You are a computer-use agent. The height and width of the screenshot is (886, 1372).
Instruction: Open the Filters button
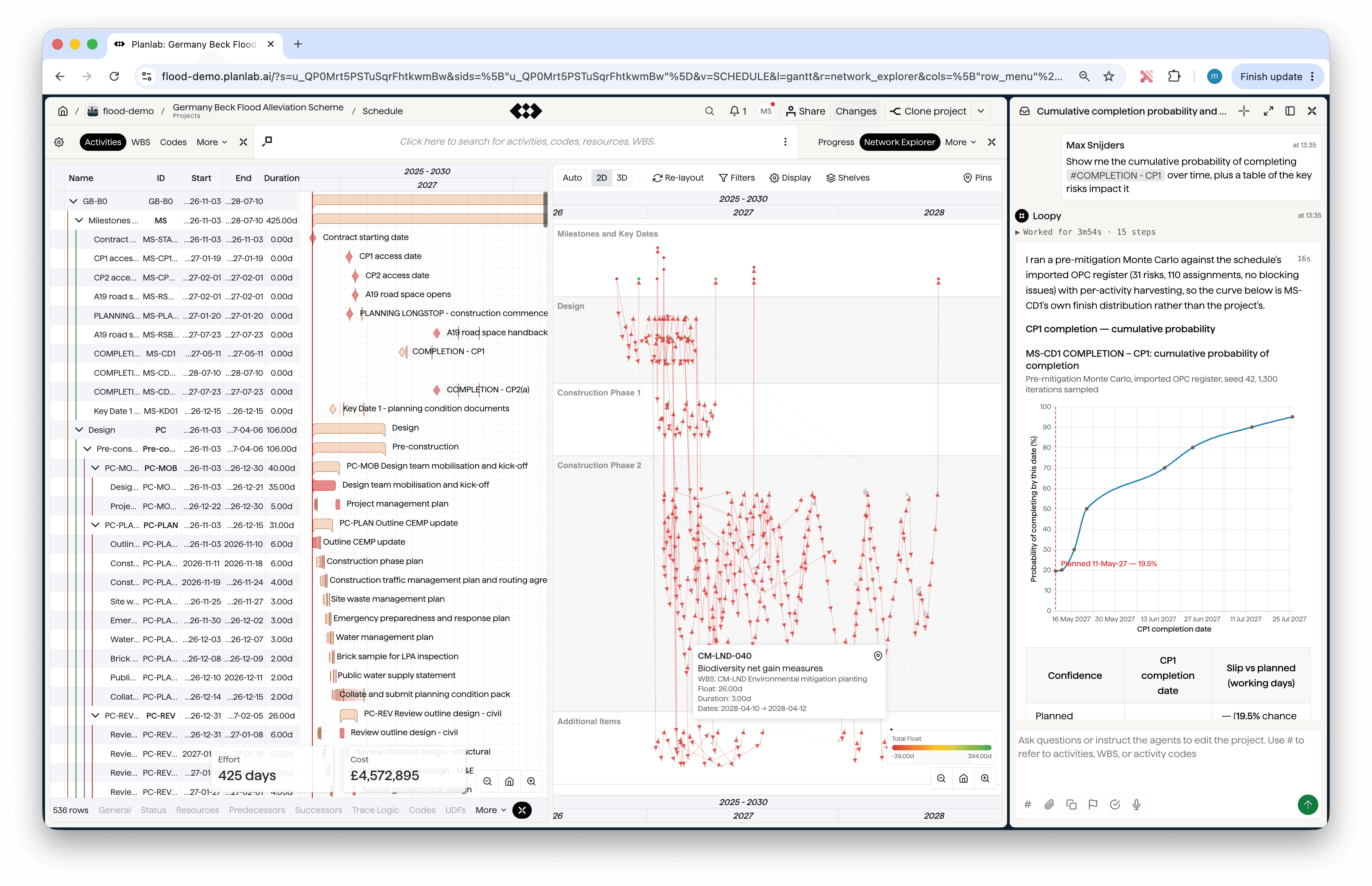pyautogui.click(x=737, y=178)
